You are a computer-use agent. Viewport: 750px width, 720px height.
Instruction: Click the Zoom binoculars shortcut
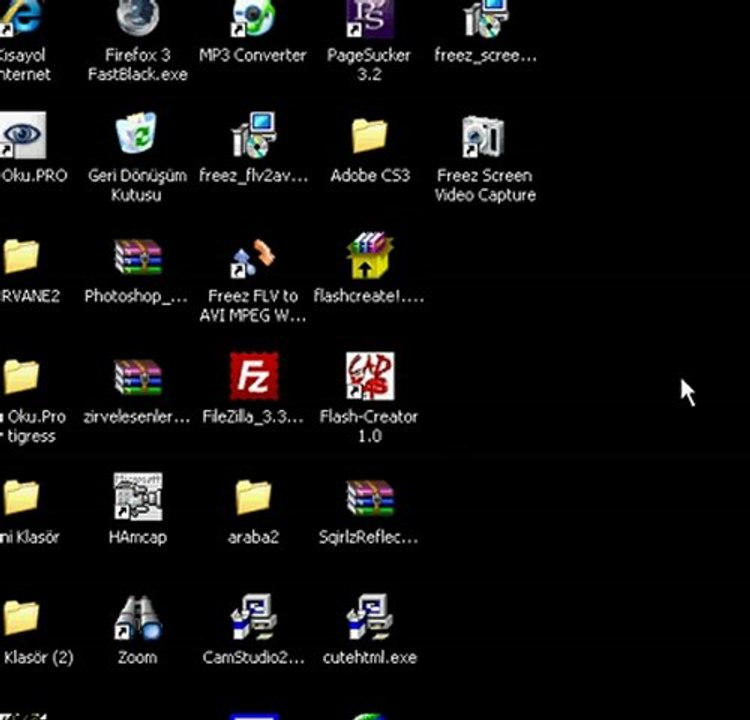pyautogui.click(x=138, y=617)
